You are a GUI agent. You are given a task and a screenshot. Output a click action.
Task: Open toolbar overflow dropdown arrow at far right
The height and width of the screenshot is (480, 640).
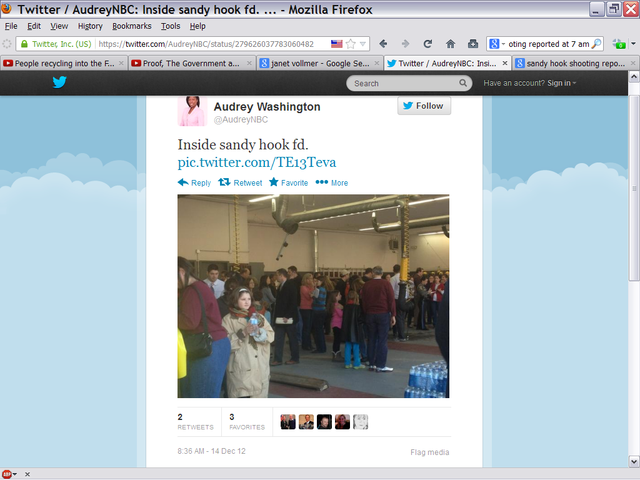point(633,44)
